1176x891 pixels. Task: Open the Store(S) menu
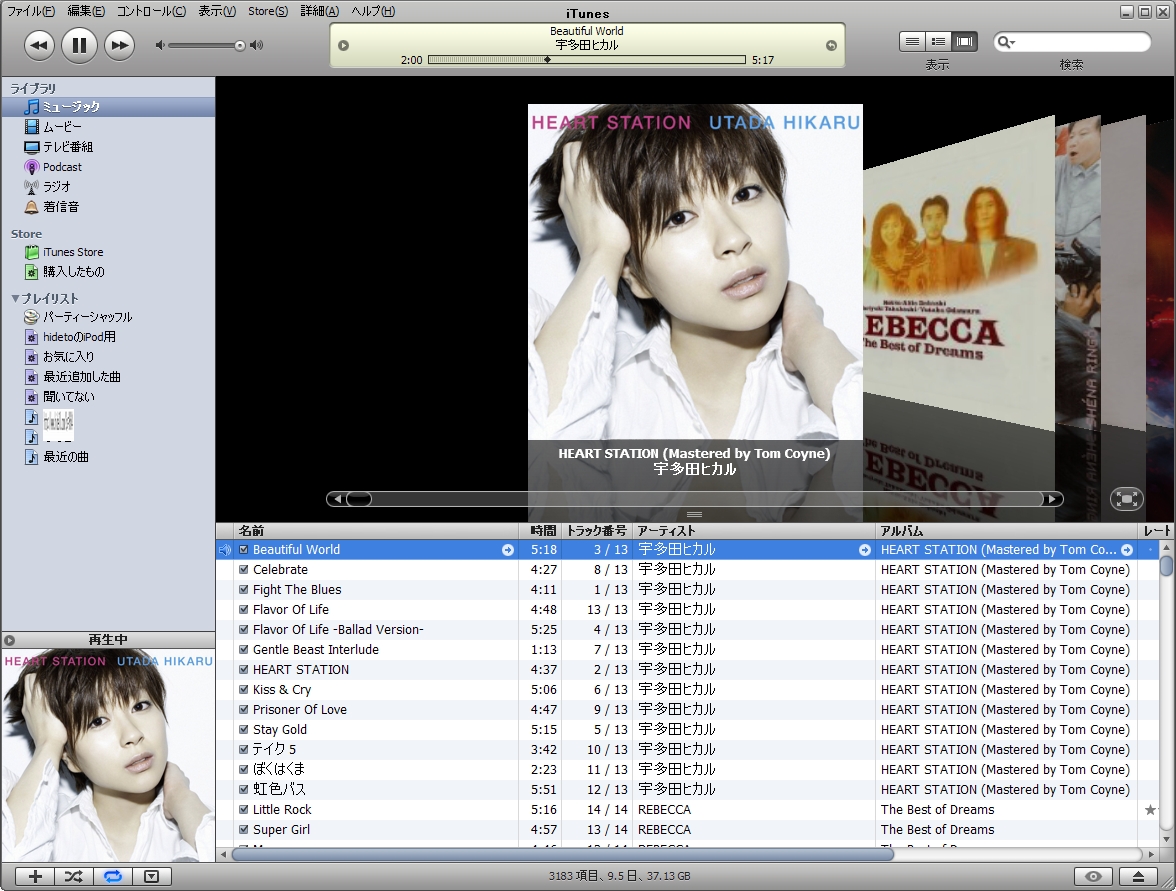point(268,10)
